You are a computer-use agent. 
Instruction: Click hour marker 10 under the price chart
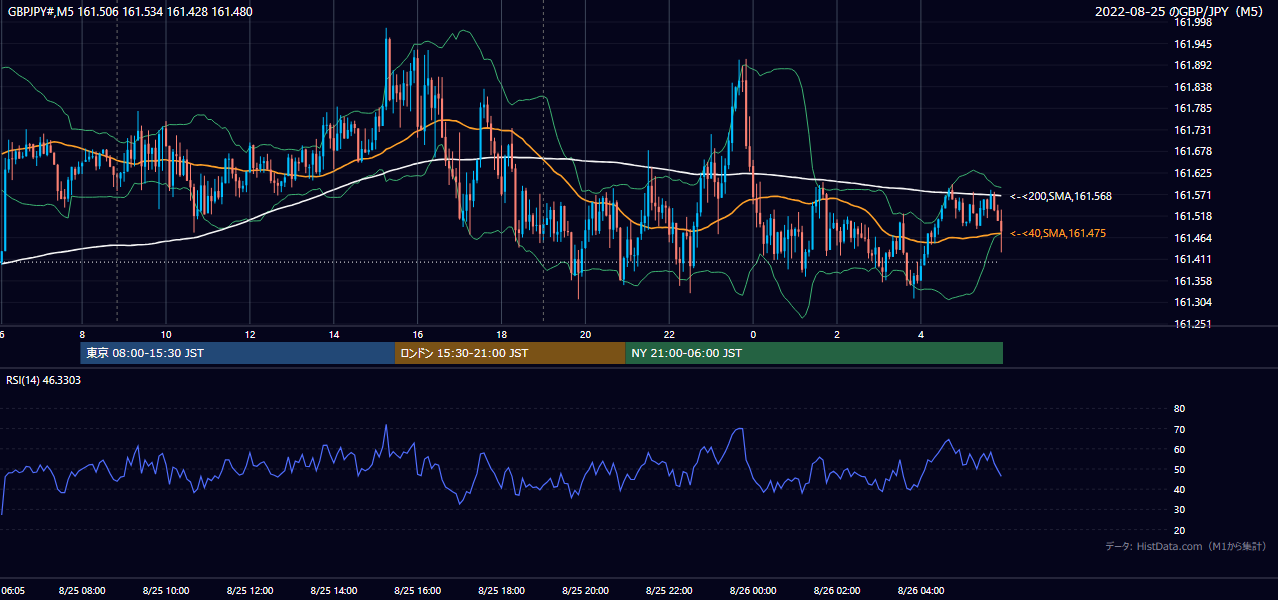[166, 334]
